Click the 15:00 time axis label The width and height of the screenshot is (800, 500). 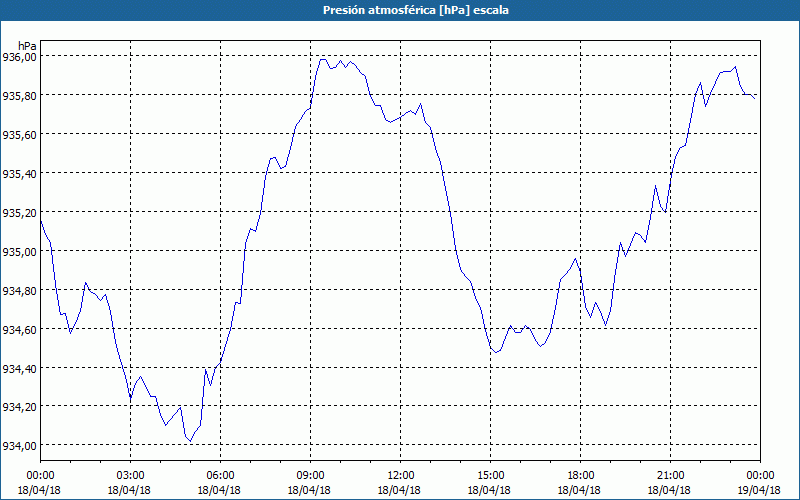pyautogui.click(x=490, y=476)
